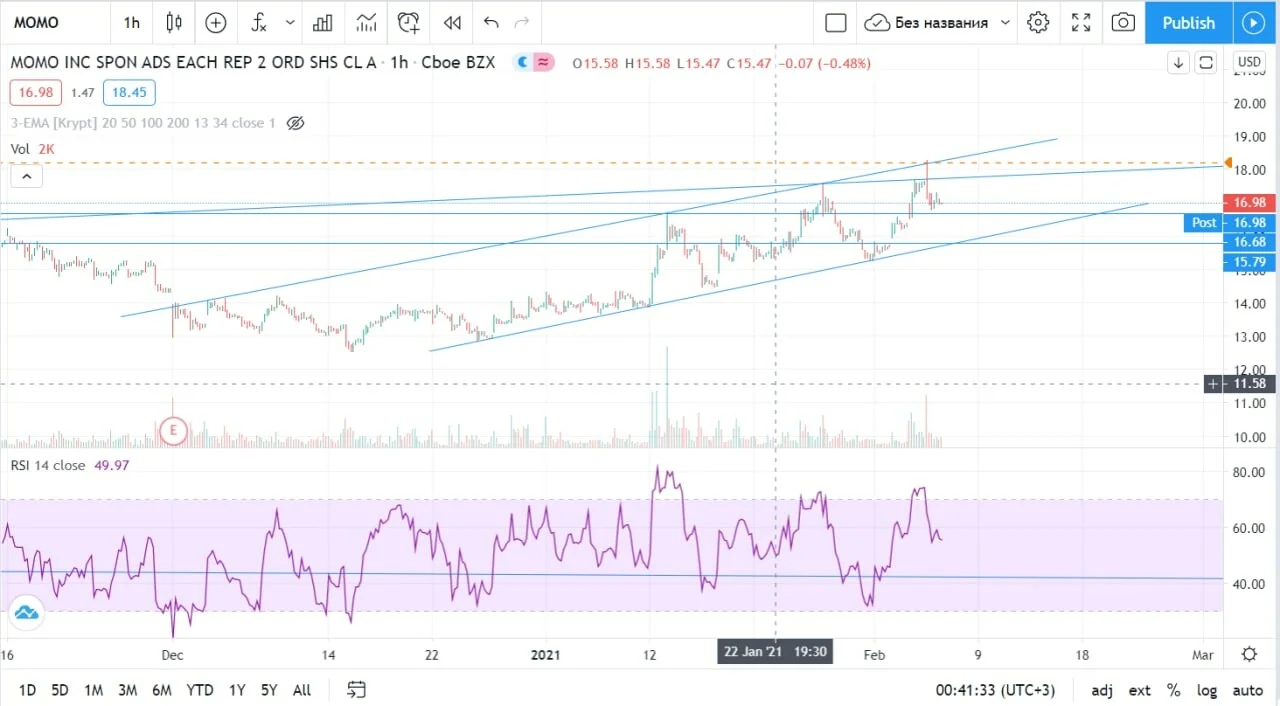
Task: Open the go to date calendar icon
Action: (356, 690)
